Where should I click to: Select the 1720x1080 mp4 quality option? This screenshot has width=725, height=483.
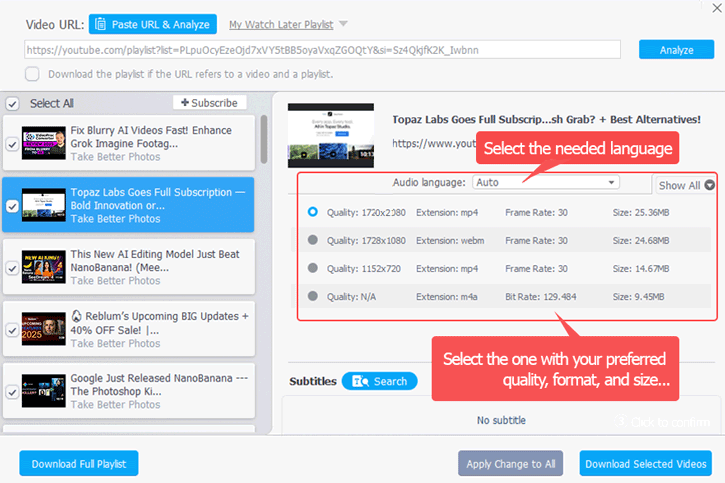[x=313, y=212]
